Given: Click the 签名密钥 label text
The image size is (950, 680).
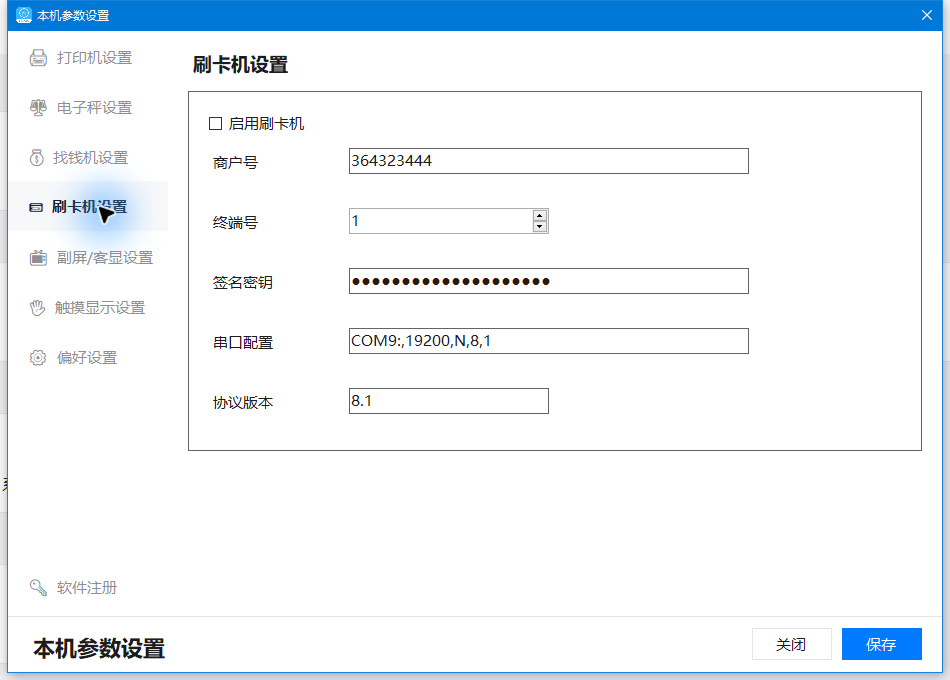Looking at the screenshot, I should [242, 282].
